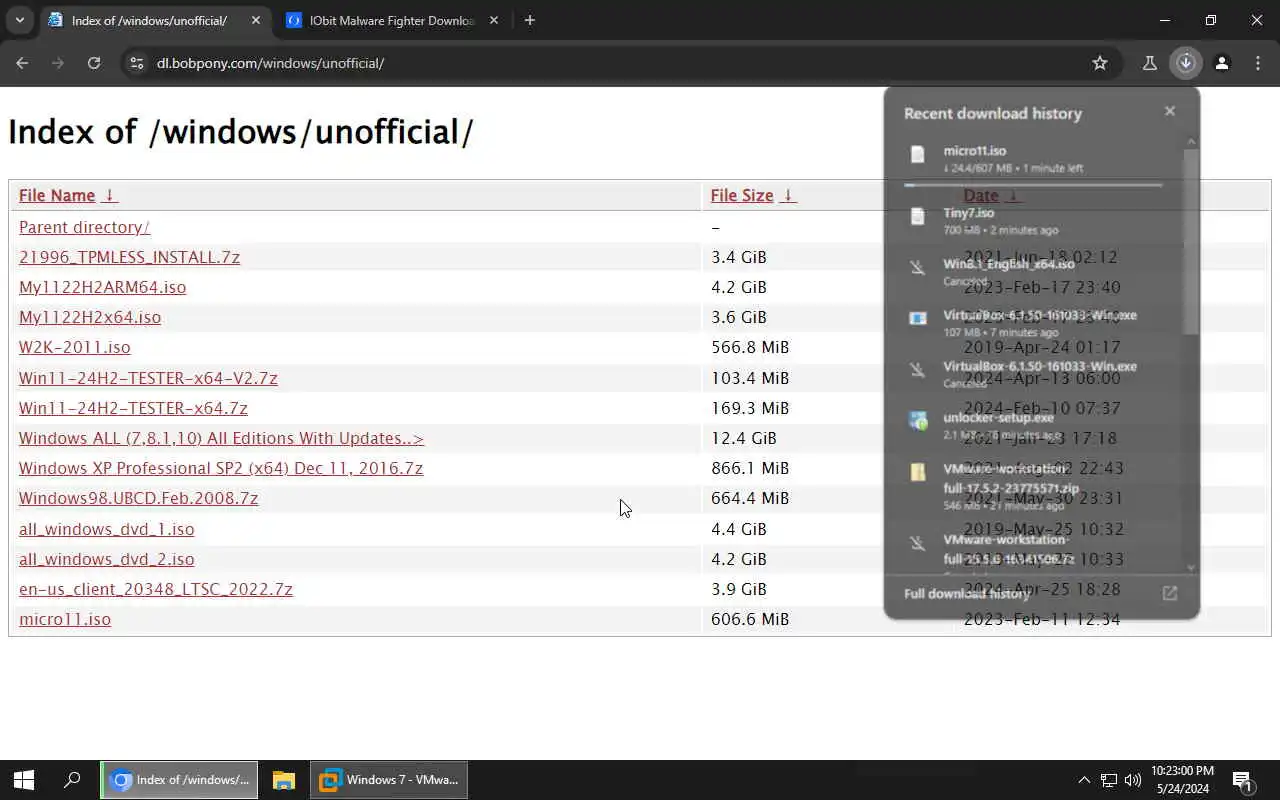Screen dimensions: 1280x800
Task: Switch to the IObit Malware Fighter Download tab
Action: coord(392,20)
